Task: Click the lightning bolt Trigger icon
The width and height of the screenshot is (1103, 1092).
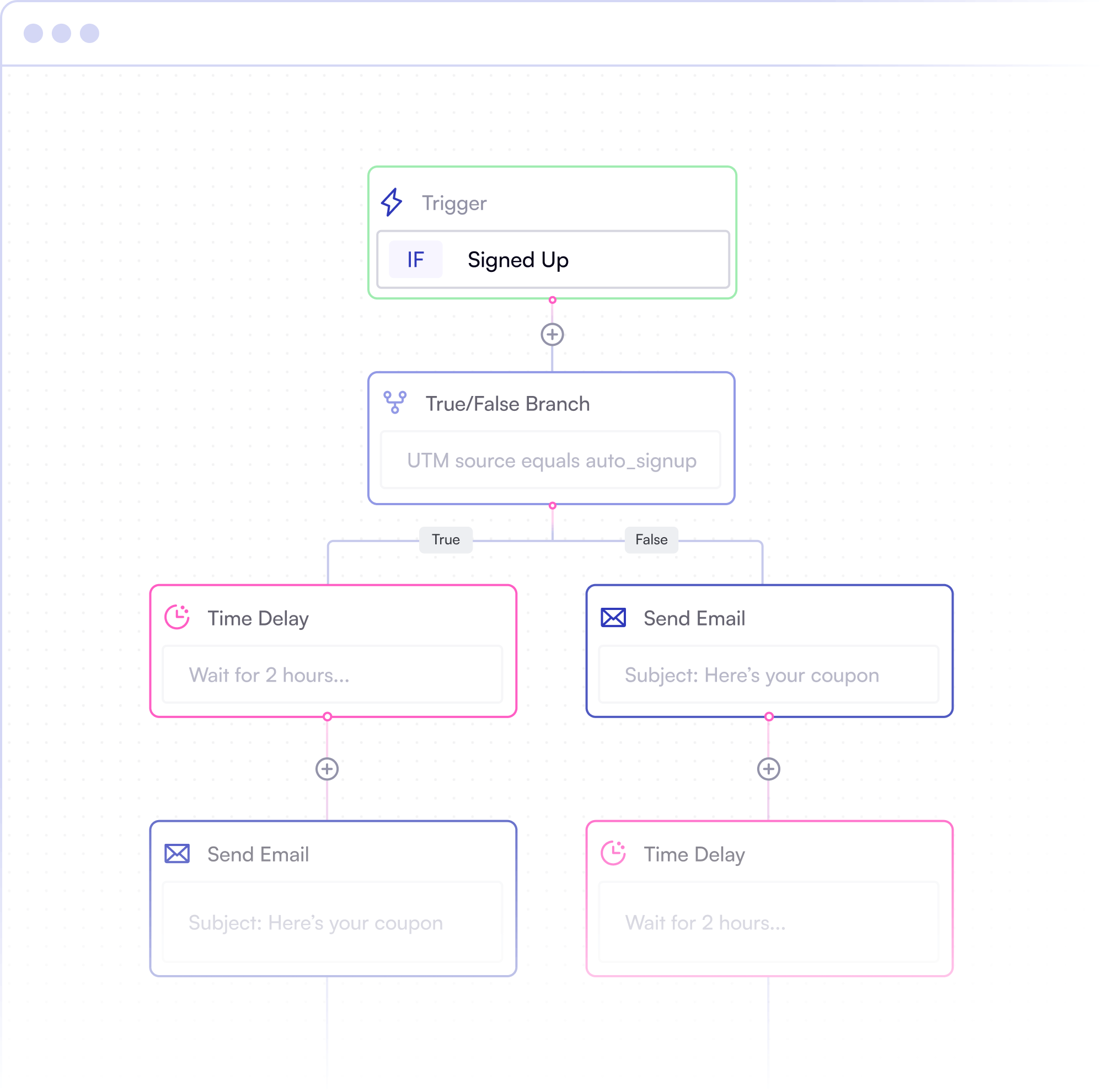Action: [392, 202]
